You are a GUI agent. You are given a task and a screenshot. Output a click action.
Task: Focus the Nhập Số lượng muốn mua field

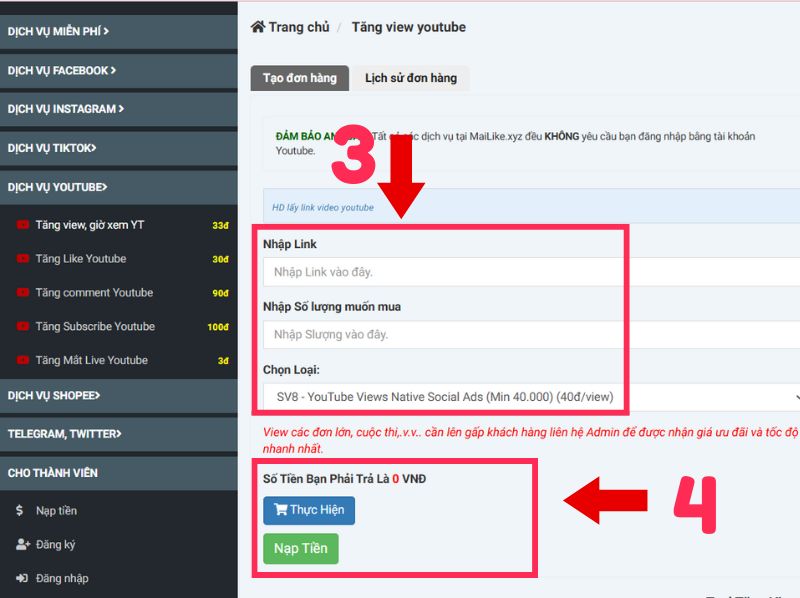click(531, 335)
